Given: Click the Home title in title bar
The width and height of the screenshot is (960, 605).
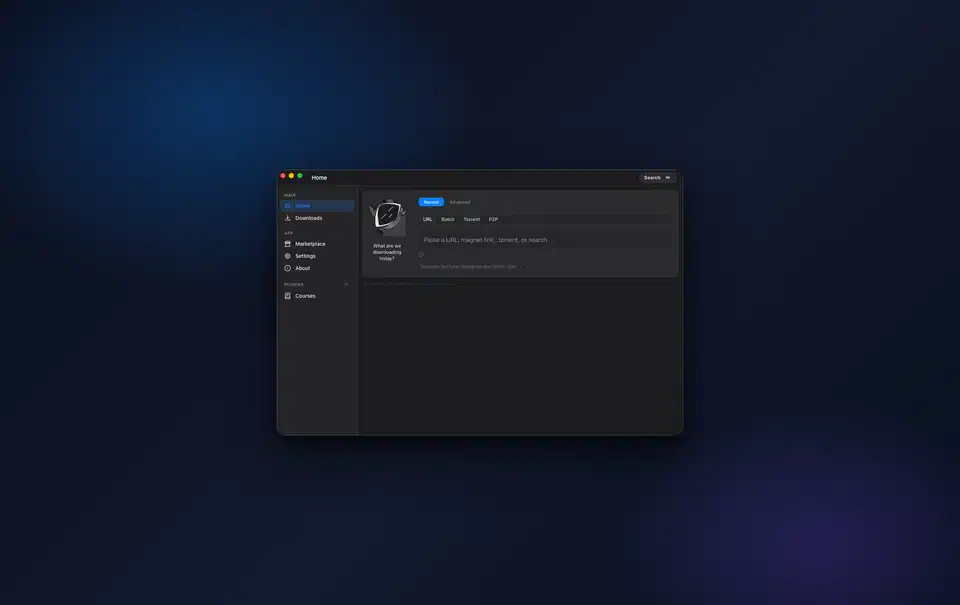Looking at the screenshot, I should click(x=319, y=178).
